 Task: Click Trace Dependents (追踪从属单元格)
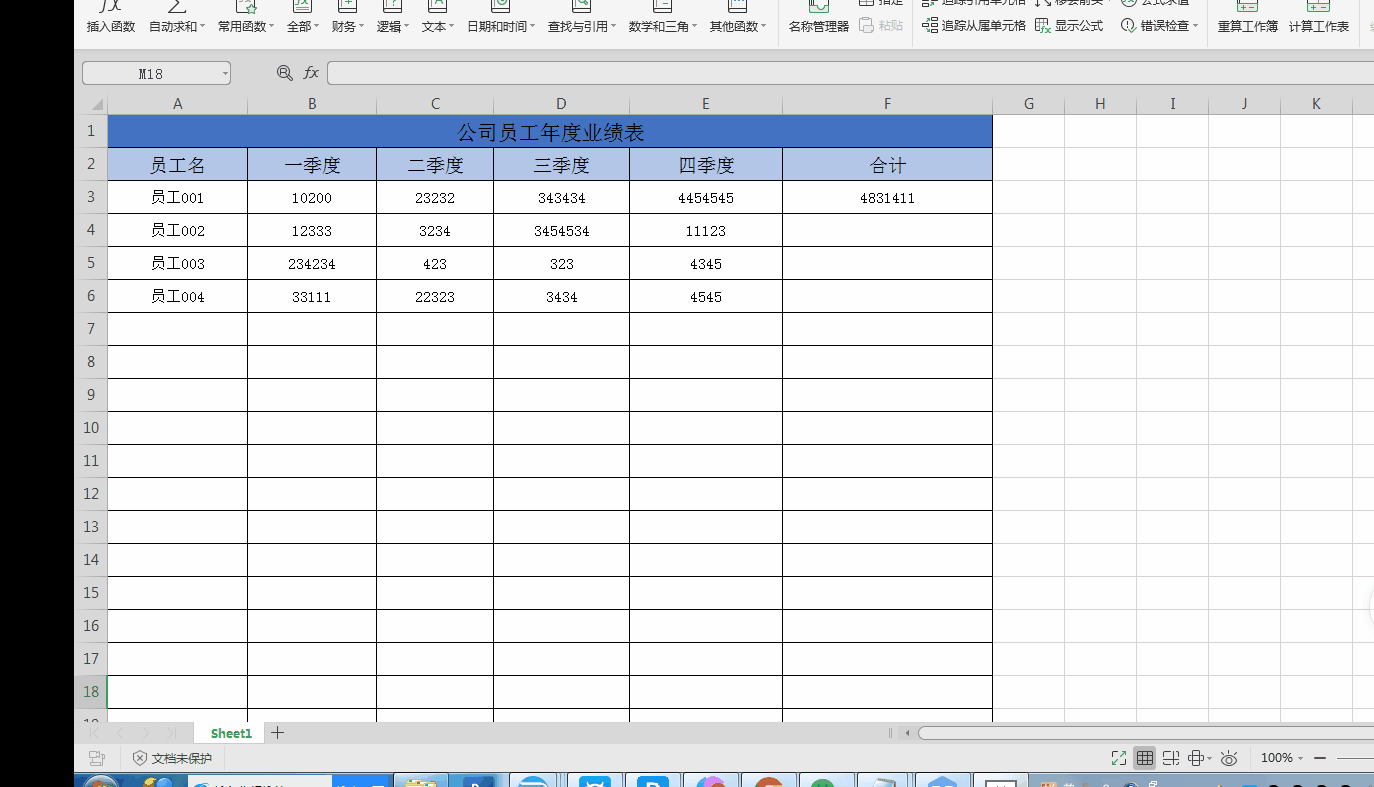[x=974, y=26]
